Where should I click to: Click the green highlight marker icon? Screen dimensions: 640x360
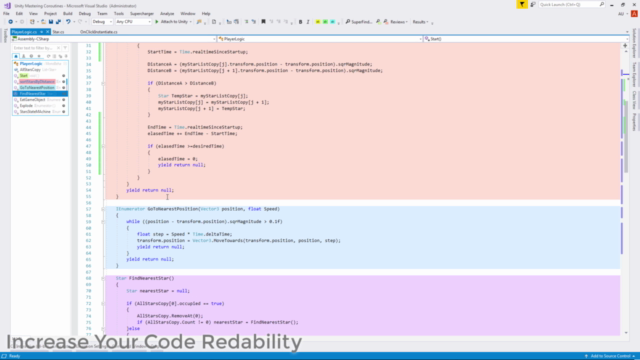point(325,22)
